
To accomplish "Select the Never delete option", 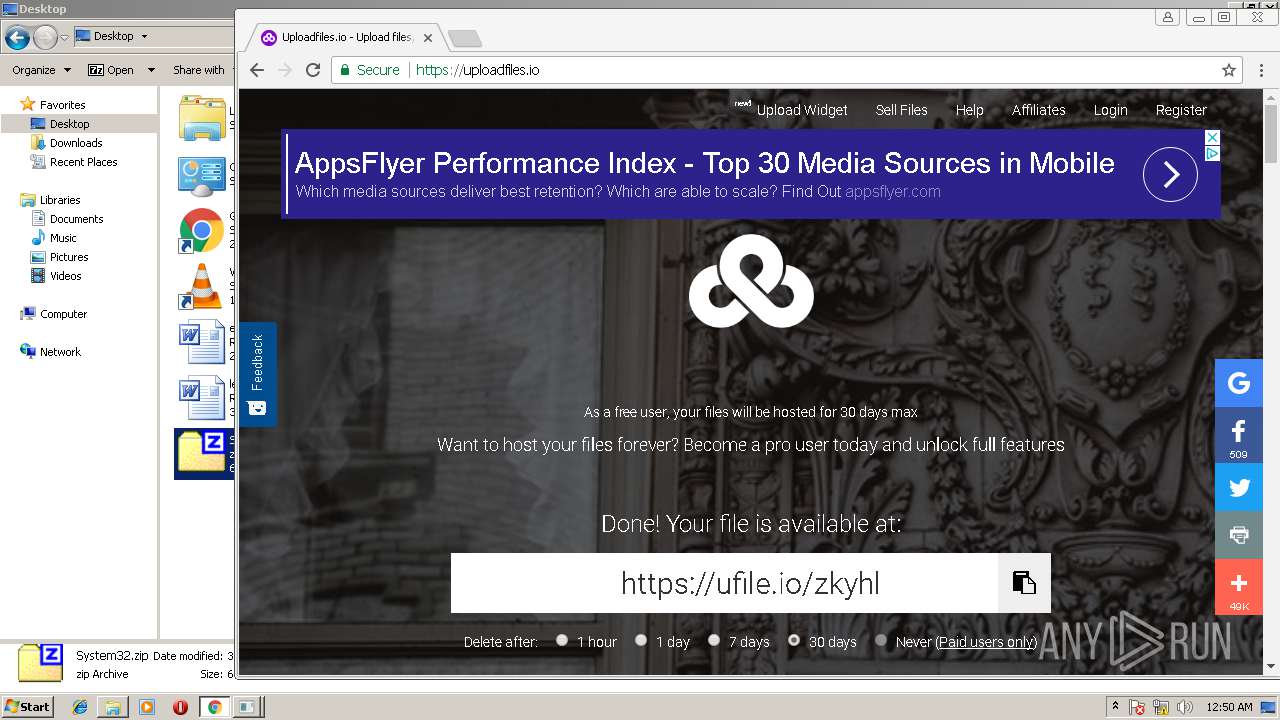I will pos(881,641).
